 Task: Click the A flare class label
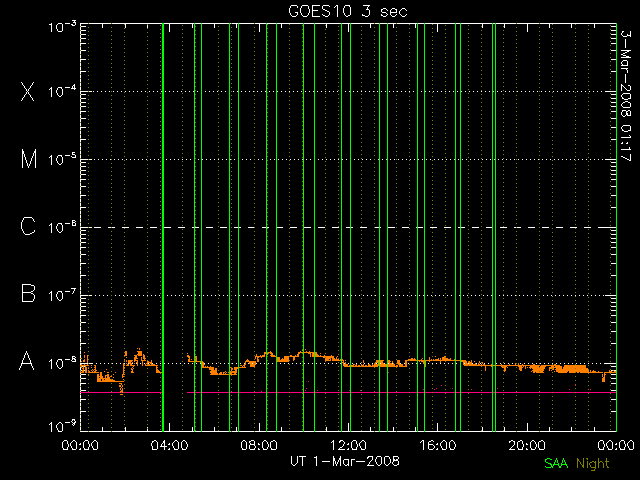(27, 361)
